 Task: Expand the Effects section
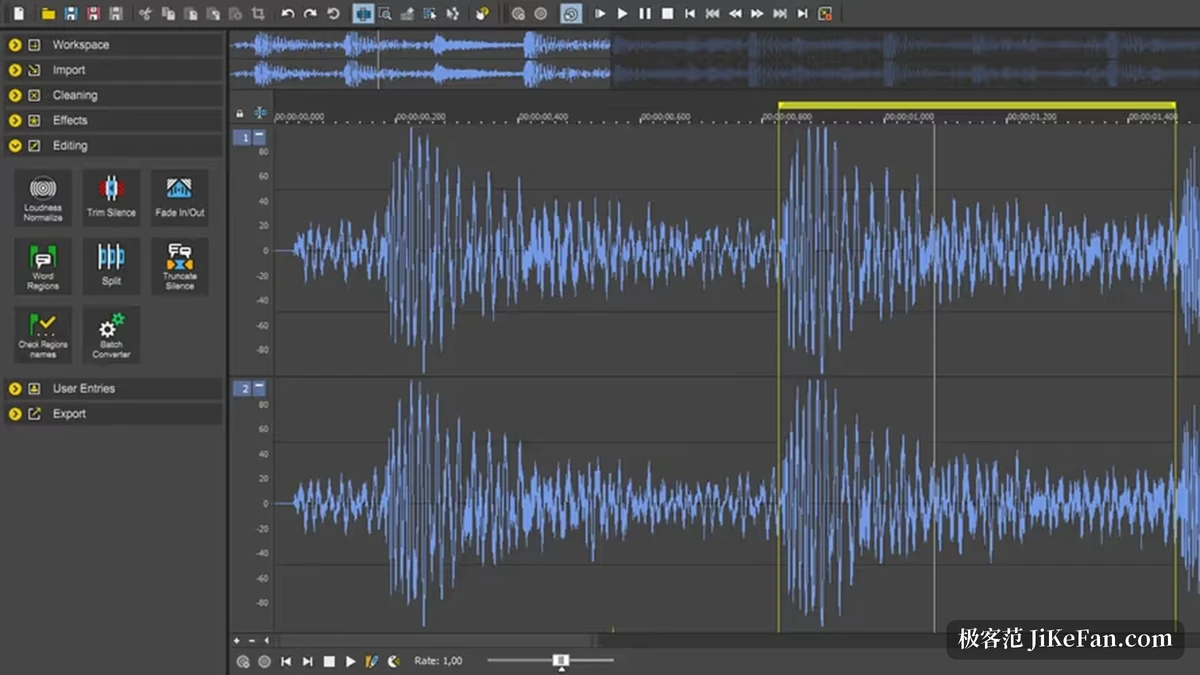point(15,120)
